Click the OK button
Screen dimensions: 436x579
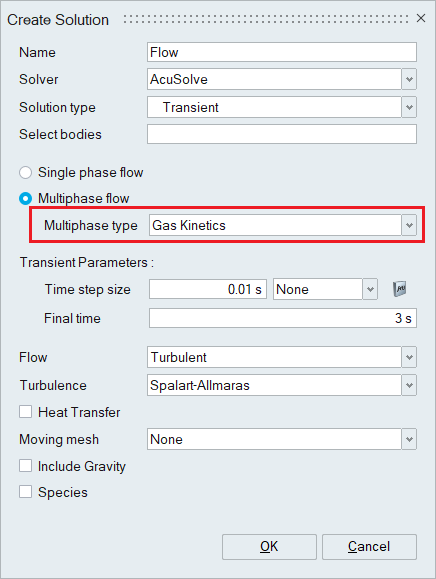coord(269,547)
